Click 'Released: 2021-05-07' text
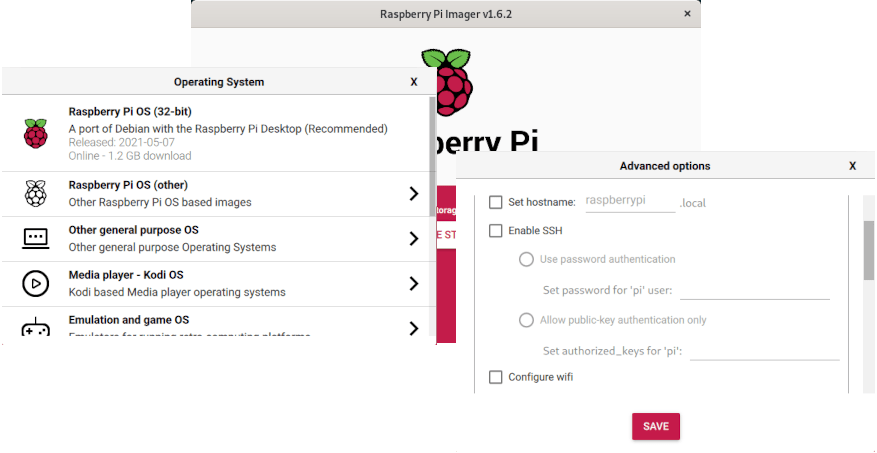 click(121, 143)
